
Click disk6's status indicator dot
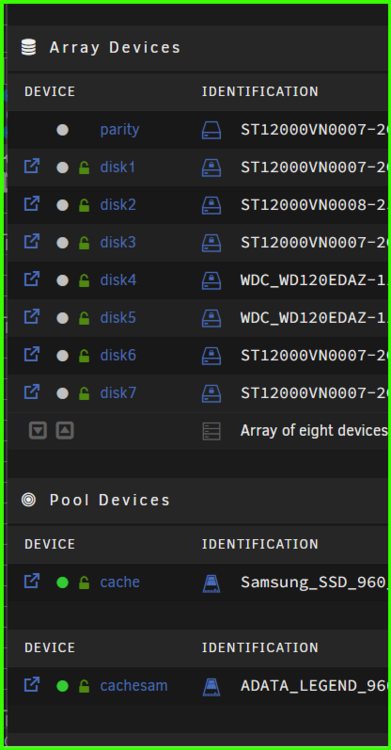(x=62, y=356)
